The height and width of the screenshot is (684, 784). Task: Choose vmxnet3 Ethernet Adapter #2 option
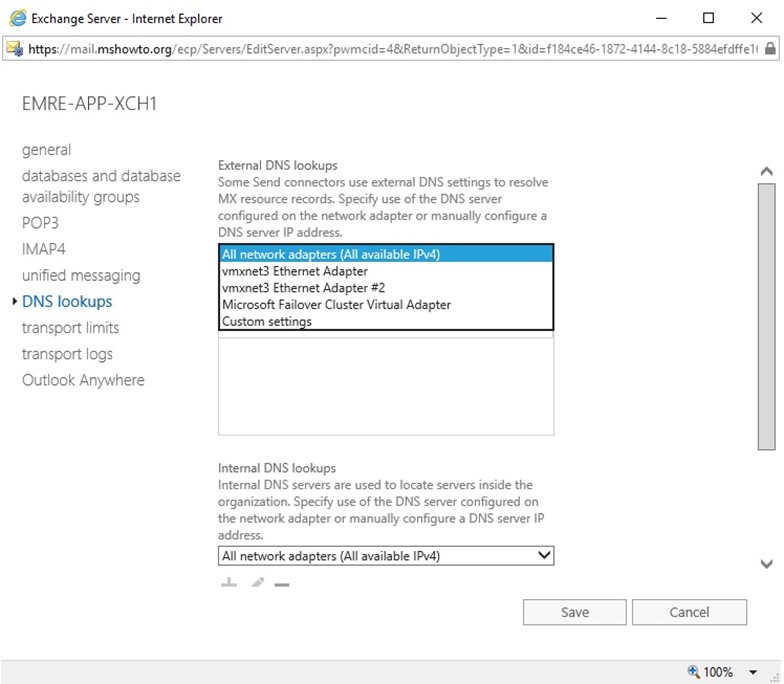click(386, 288)
